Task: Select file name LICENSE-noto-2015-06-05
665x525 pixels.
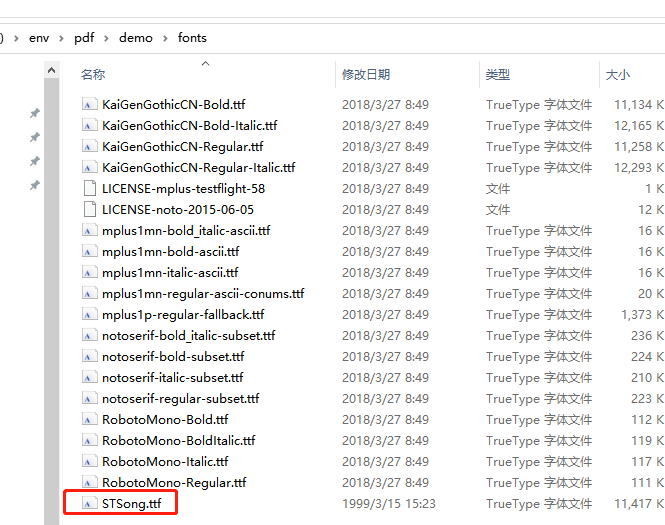Action: click(178, 209)
